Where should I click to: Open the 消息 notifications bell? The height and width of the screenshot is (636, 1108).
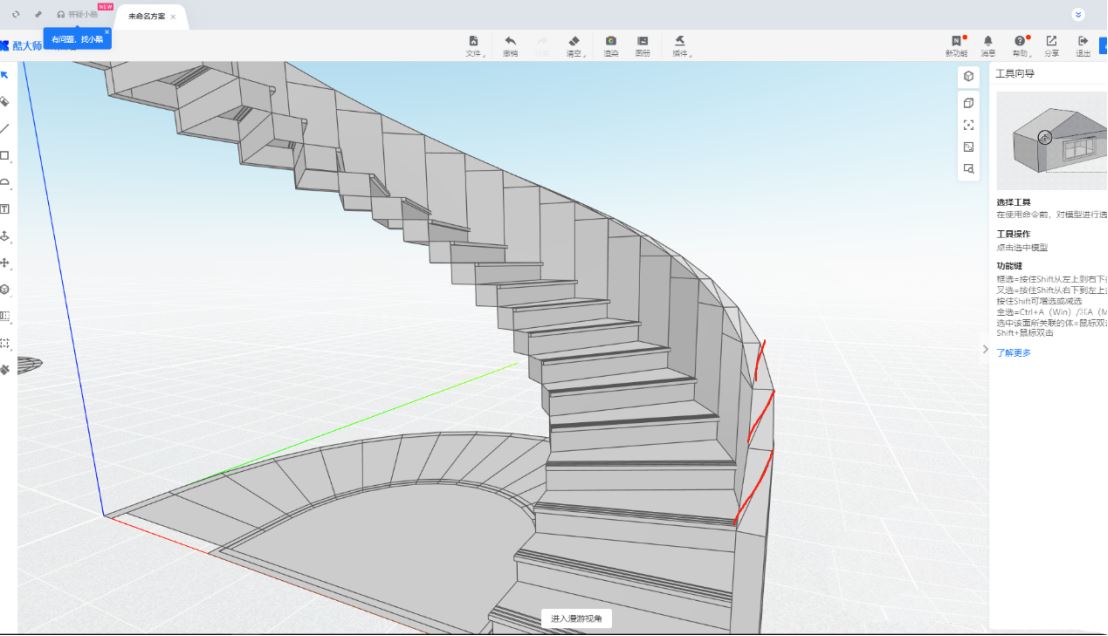coord(988,46)
